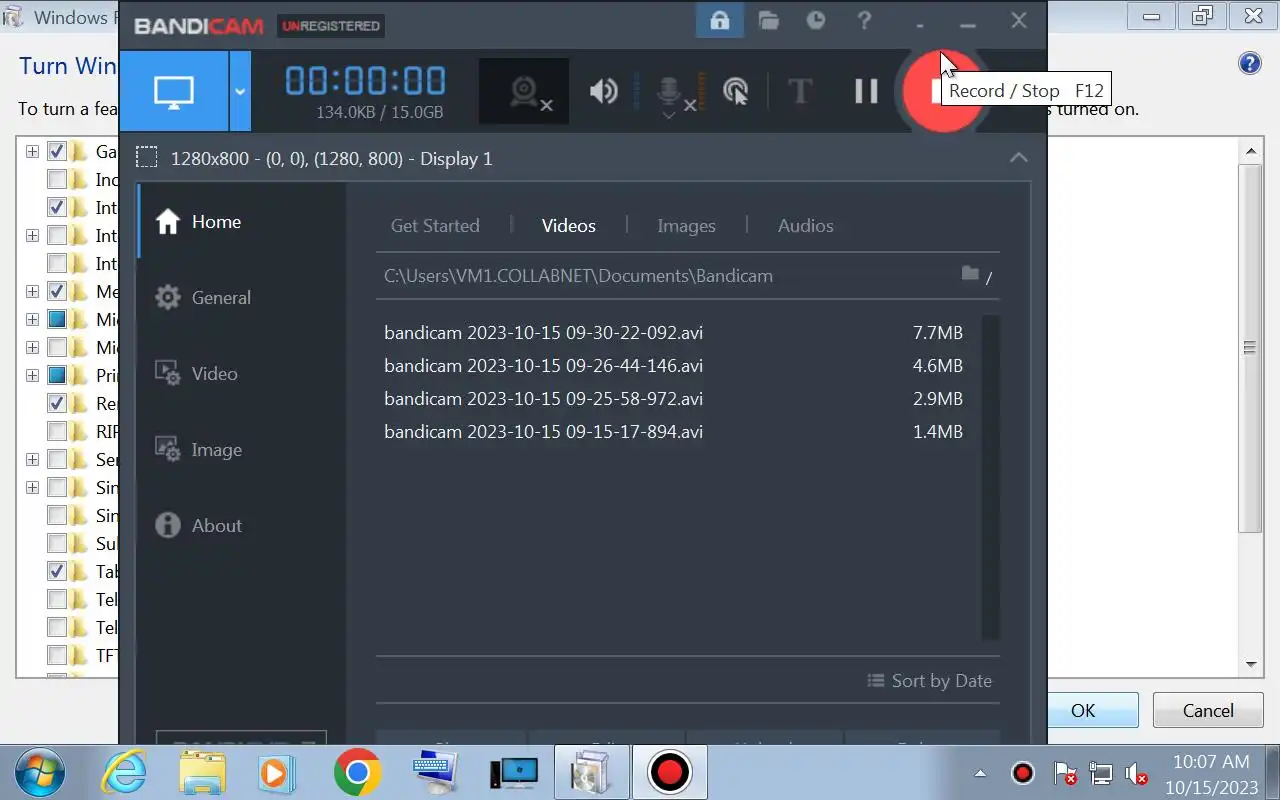Open the Home section in sidebar
The width and height of the screenshot is (1280, 800).
[x=240, y=222]
